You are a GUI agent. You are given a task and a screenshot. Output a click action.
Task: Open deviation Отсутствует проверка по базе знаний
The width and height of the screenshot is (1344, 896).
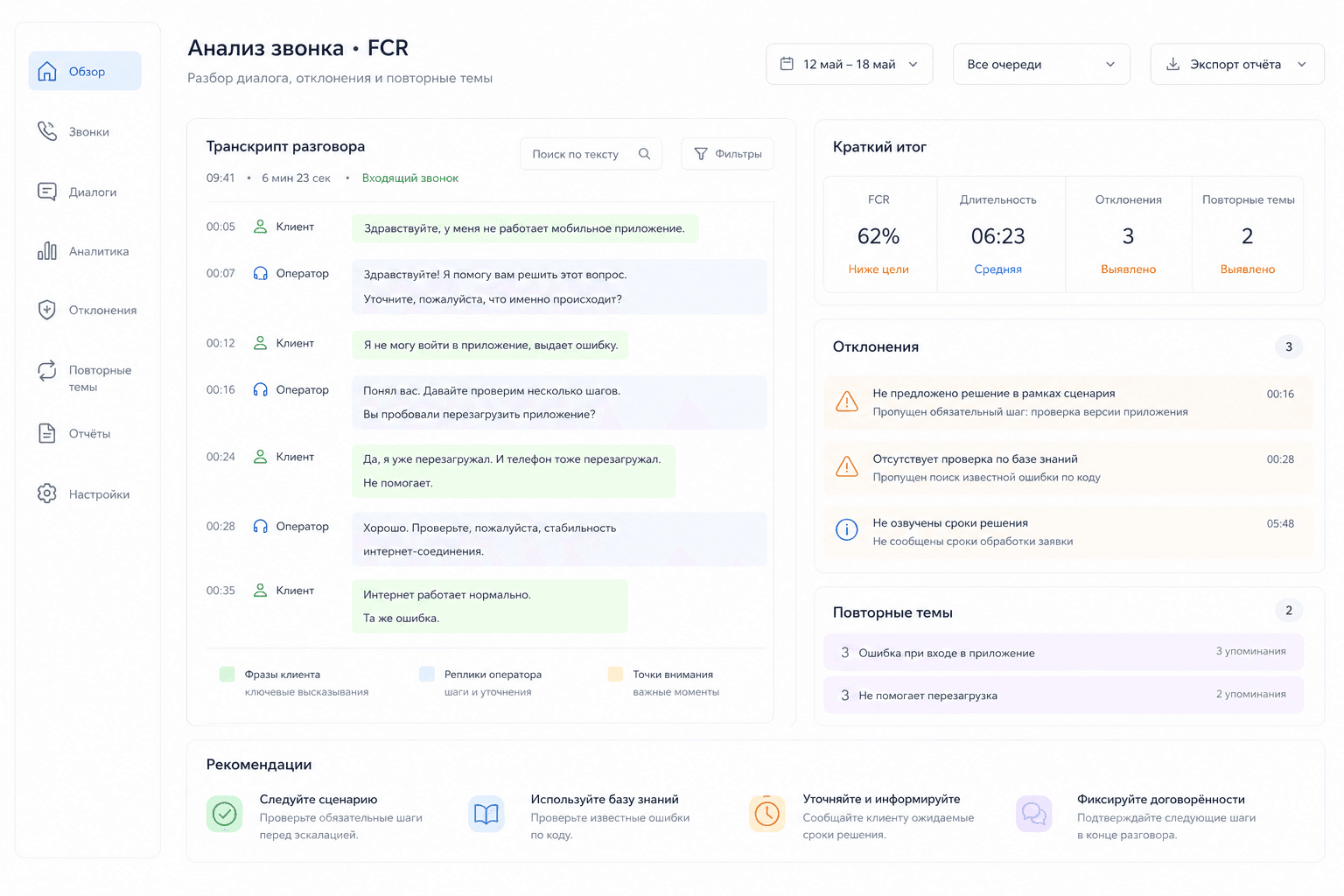pos(1067,467)
